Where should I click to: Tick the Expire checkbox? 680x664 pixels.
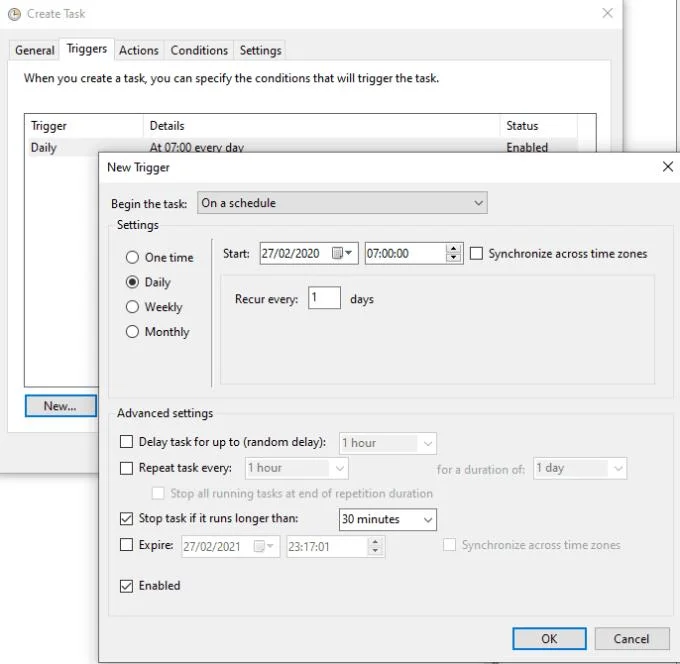(126, 545)
